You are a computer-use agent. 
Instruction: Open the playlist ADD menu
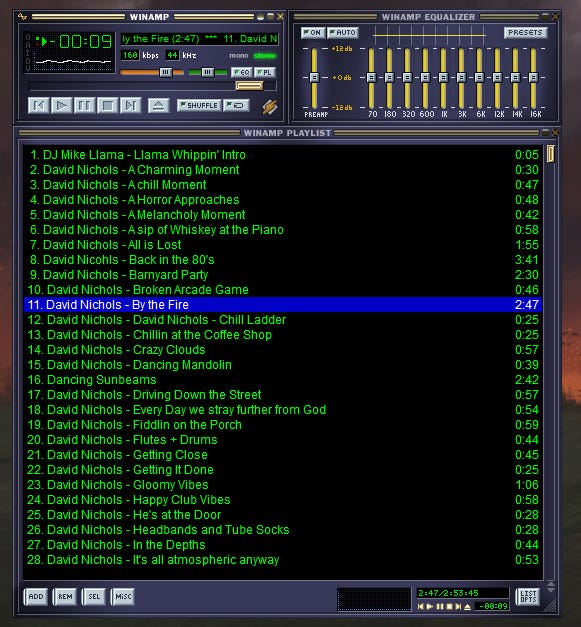pos(36,597)
